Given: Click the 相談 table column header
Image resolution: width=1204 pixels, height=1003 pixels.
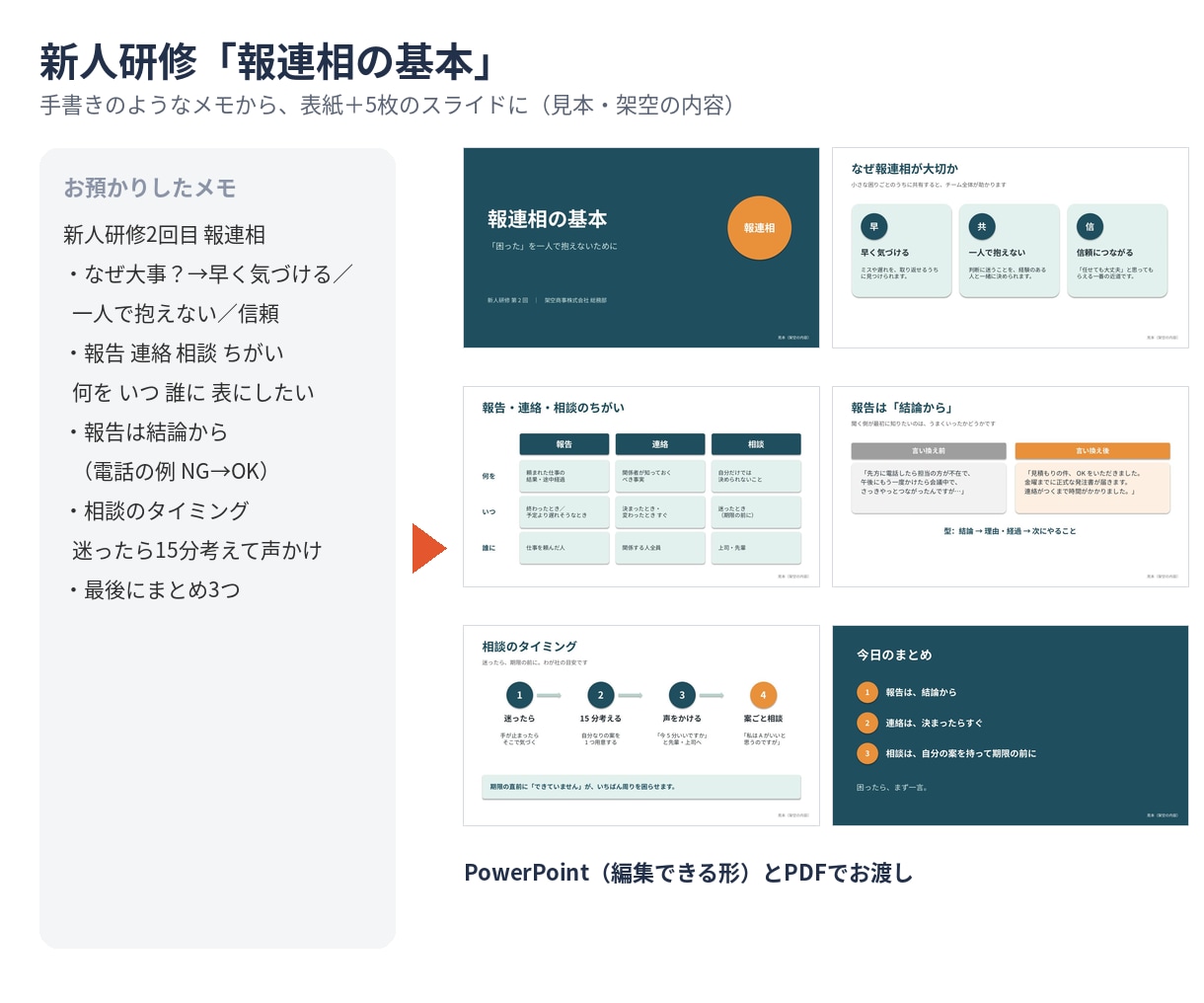Looking at the screenshot, I should click(x=756, y=444).
